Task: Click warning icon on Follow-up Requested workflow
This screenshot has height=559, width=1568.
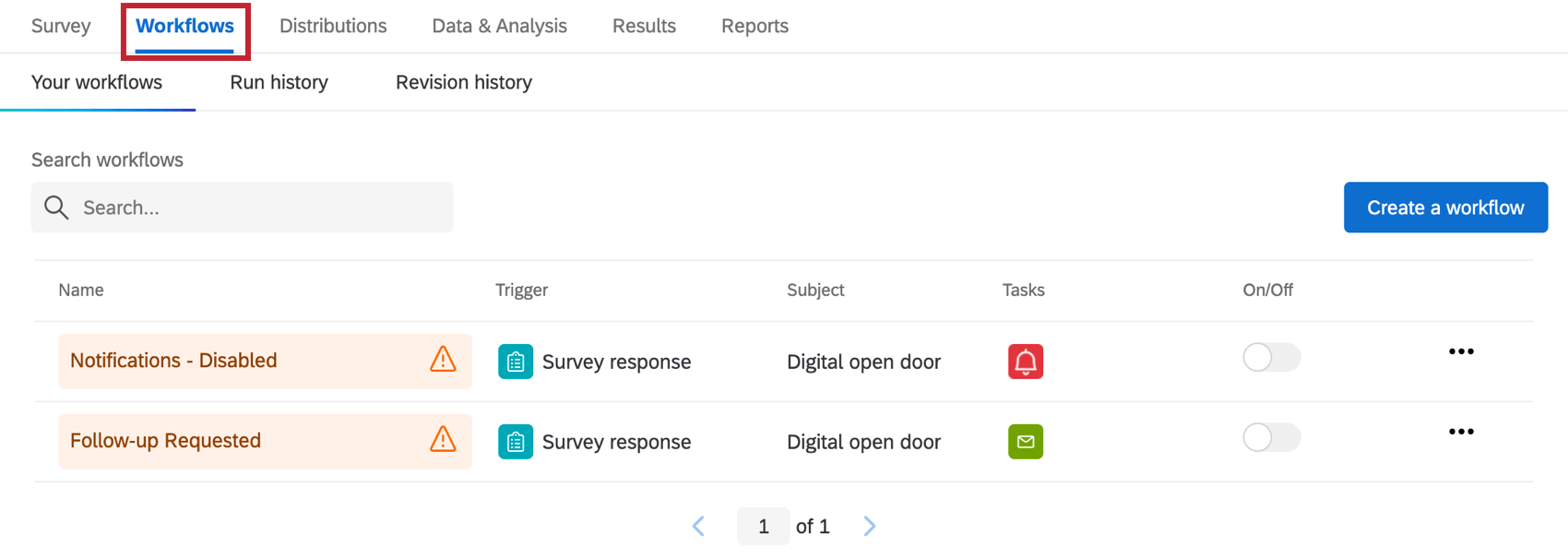Action: click(443, 440)
